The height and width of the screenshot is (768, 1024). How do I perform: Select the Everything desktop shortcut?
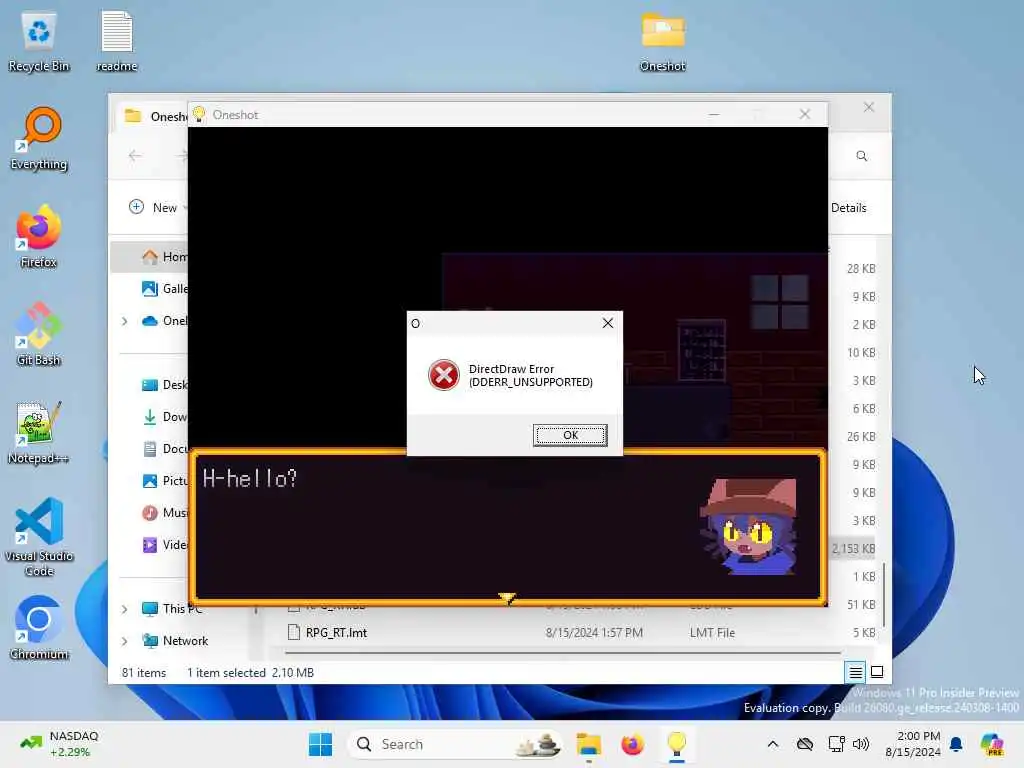[39, 139]
